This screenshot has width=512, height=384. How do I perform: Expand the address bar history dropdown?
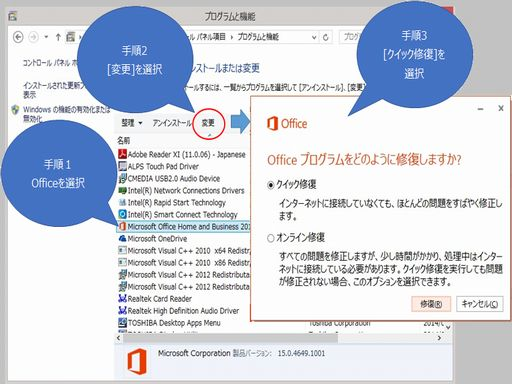click(x=314, y=37)
